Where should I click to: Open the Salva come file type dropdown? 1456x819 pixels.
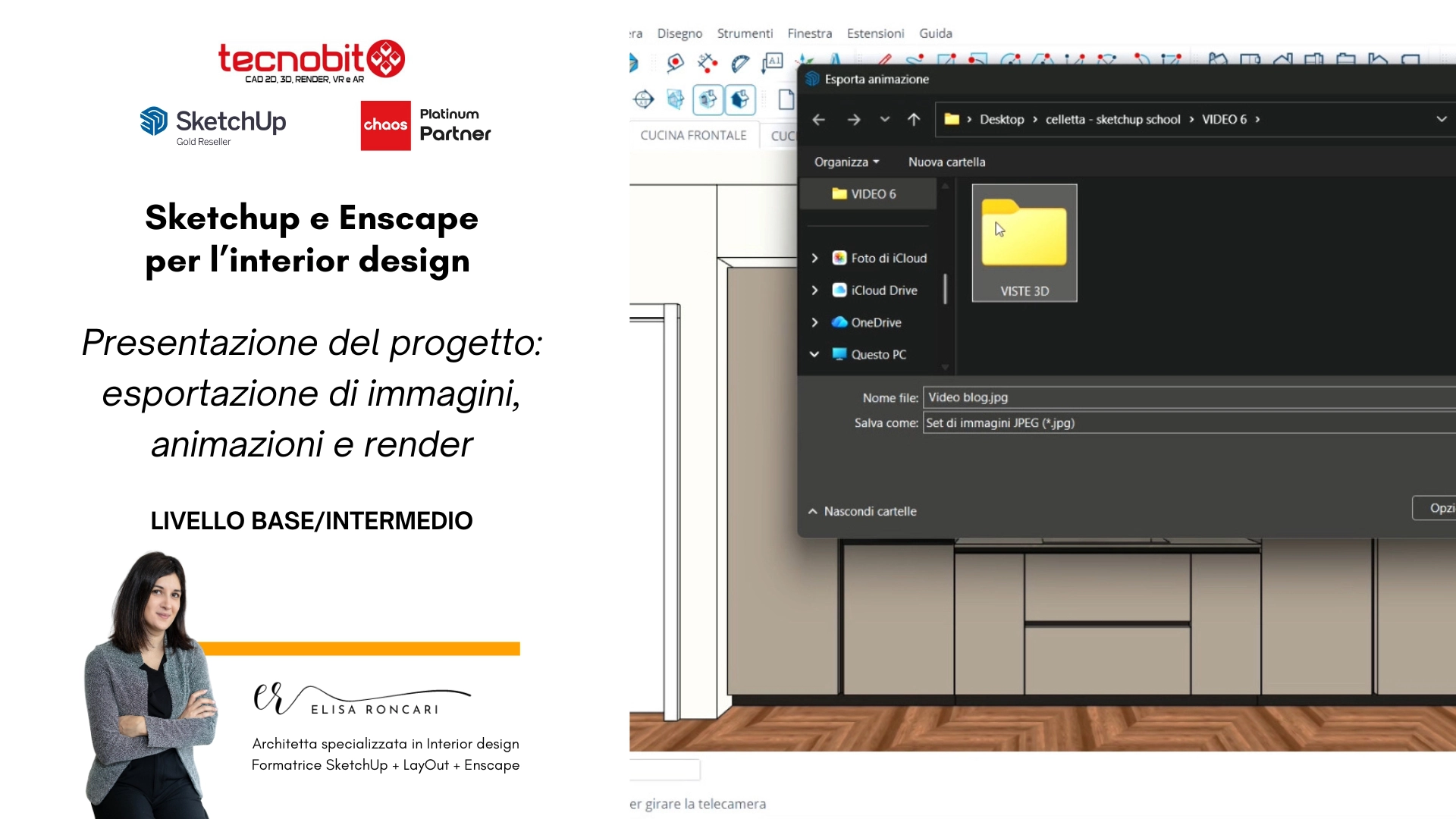coord(1189,423)
